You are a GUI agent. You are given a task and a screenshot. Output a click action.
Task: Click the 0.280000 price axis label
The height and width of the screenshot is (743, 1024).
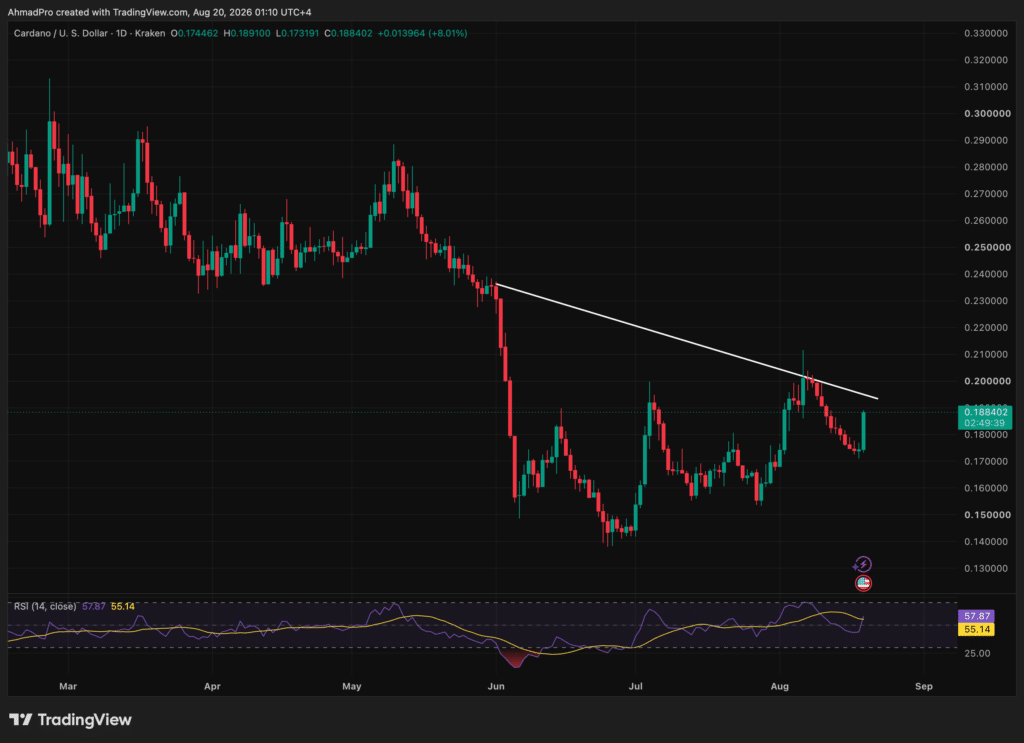tap(985, 167)
